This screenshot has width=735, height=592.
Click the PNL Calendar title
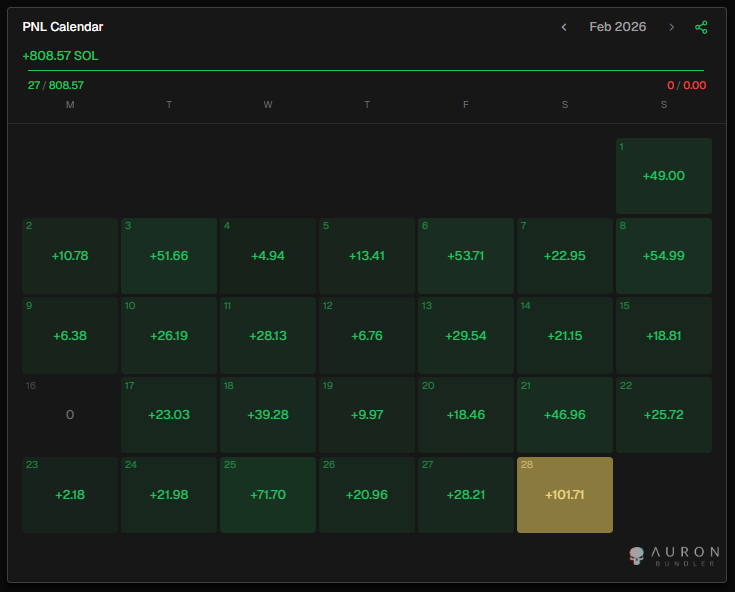coord(63,27)
